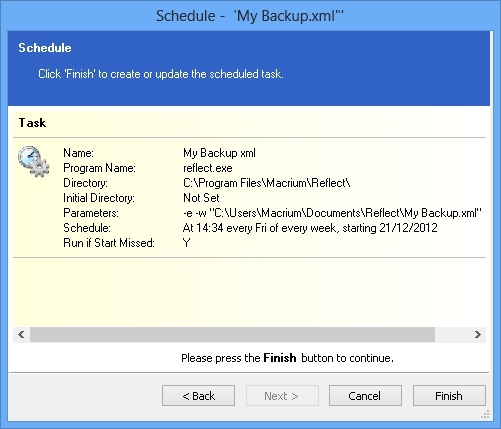Click the 'Task' section heading

(32, 123)
